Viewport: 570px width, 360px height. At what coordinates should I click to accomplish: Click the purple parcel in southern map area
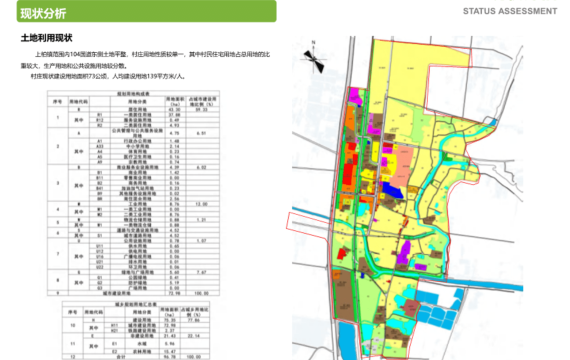coord(404,252)
